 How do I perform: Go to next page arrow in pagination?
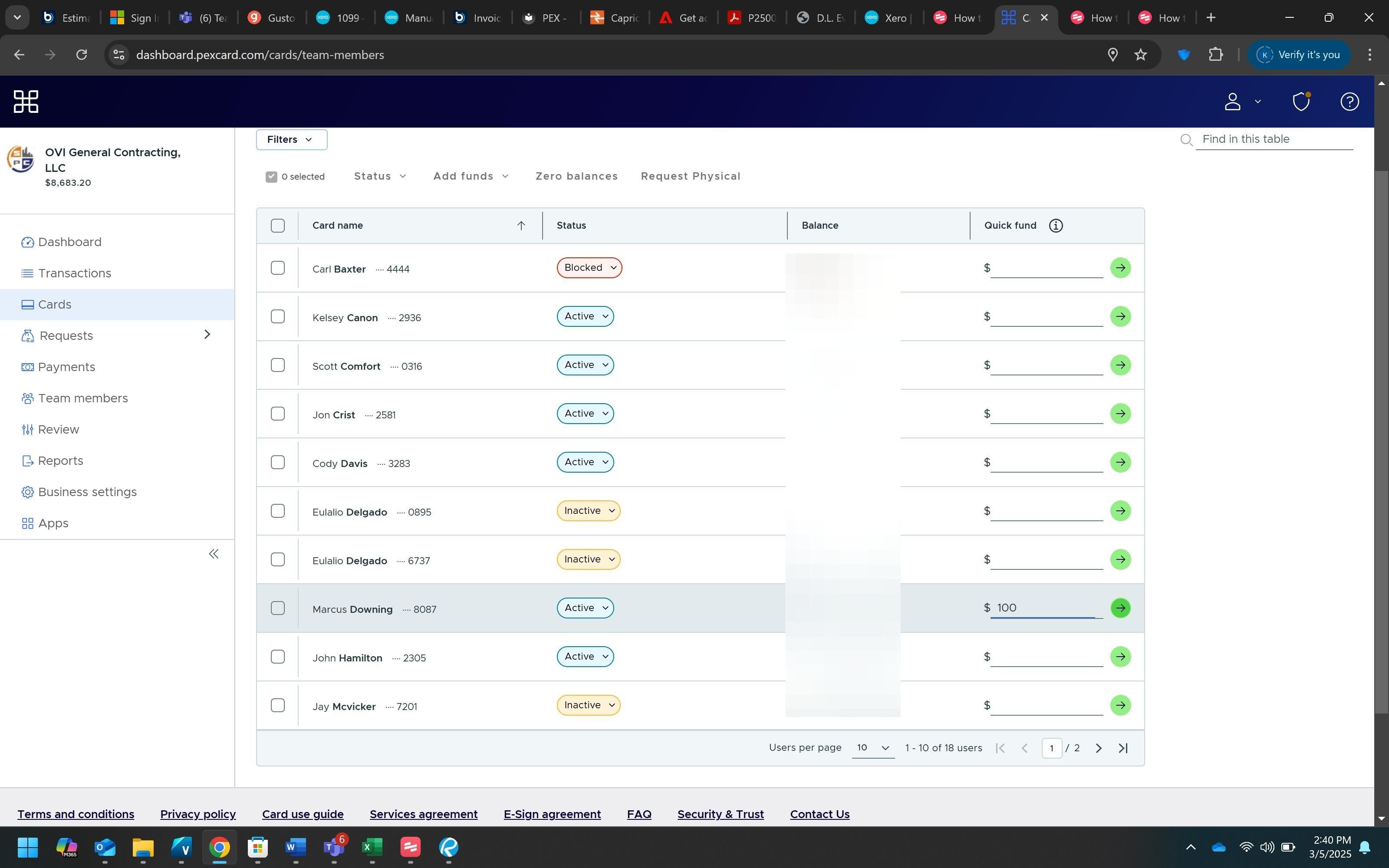tap(1098, 748)
